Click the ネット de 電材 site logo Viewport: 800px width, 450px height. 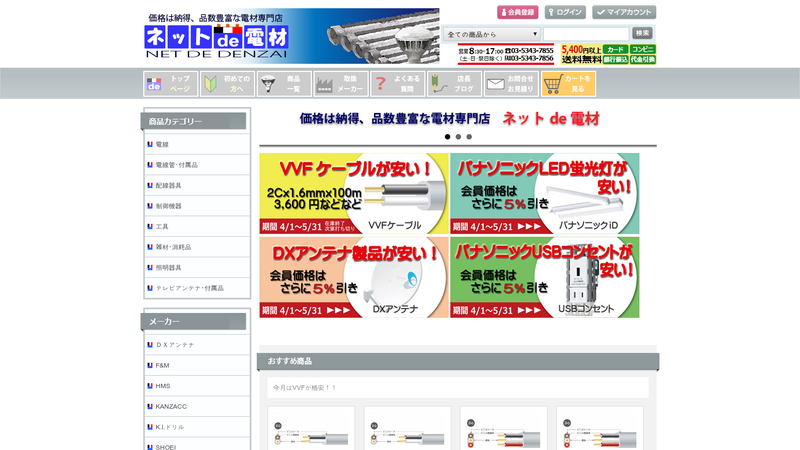217,41
